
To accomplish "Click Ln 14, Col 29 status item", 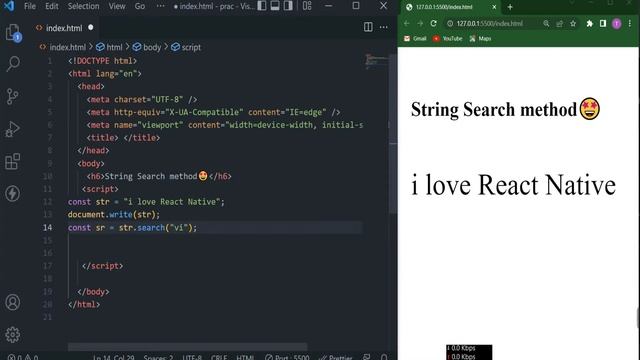I will [x=113, y=357].
